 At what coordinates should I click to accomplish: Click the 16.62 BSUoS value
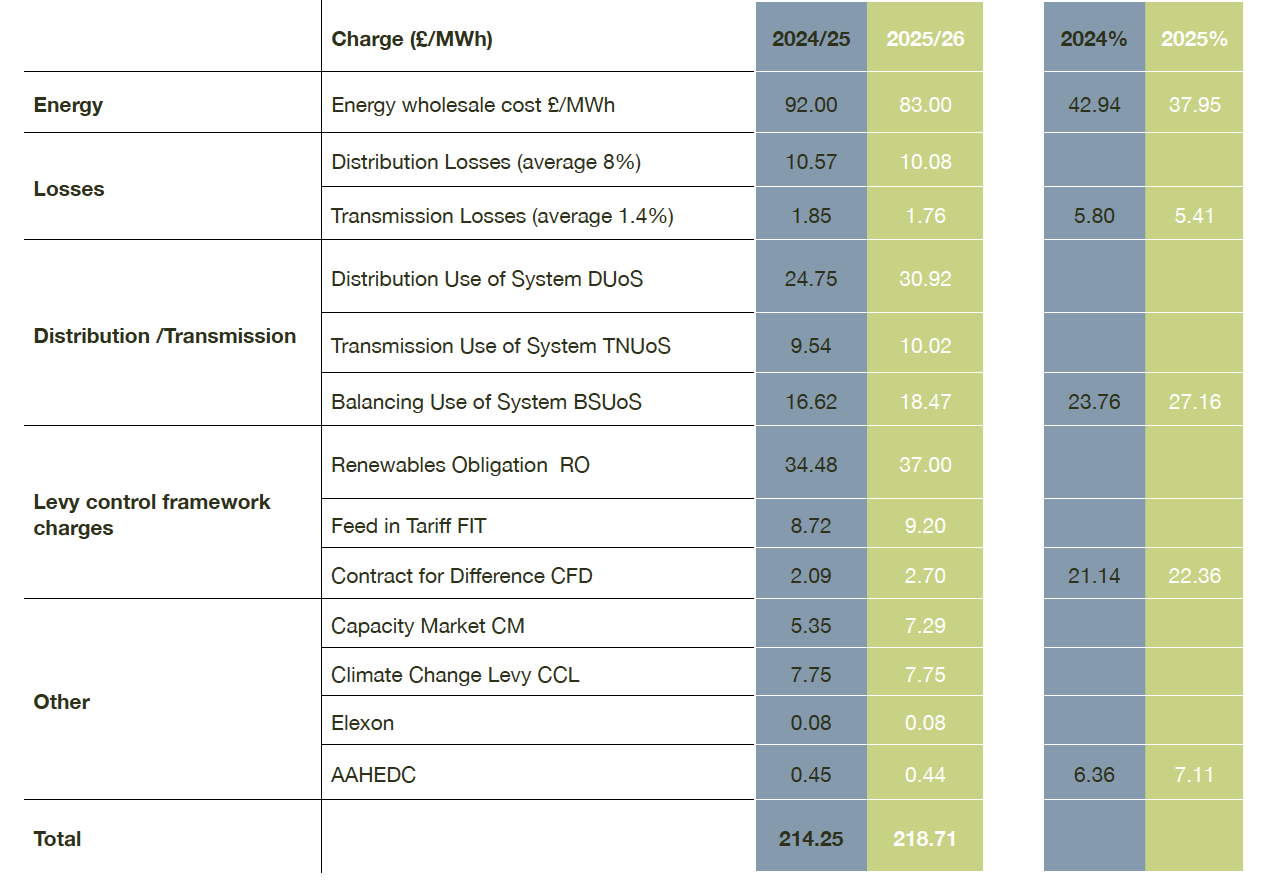coord(811,402)
